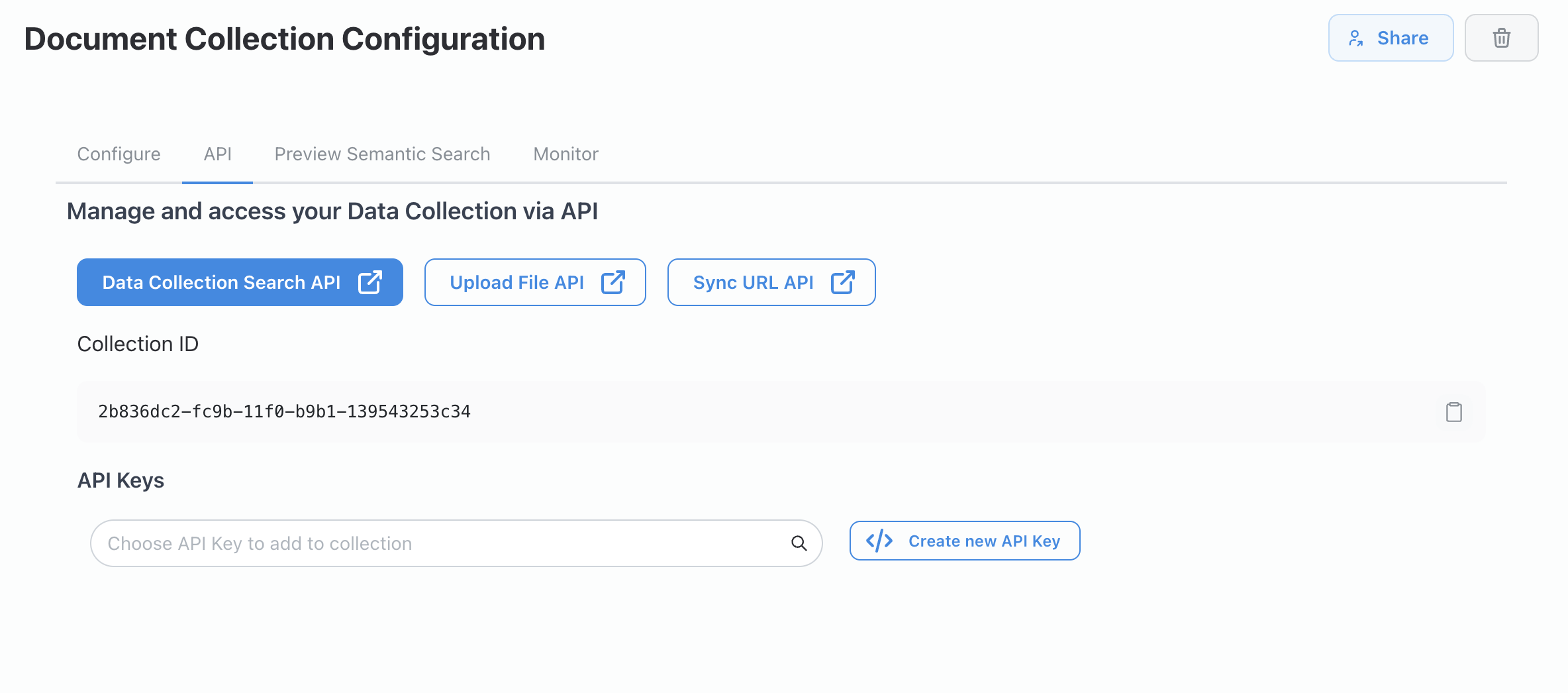Screen dimensions: 1568x693
Task: Open the Preview Semantic Search tab
Action: click(383, 154)
